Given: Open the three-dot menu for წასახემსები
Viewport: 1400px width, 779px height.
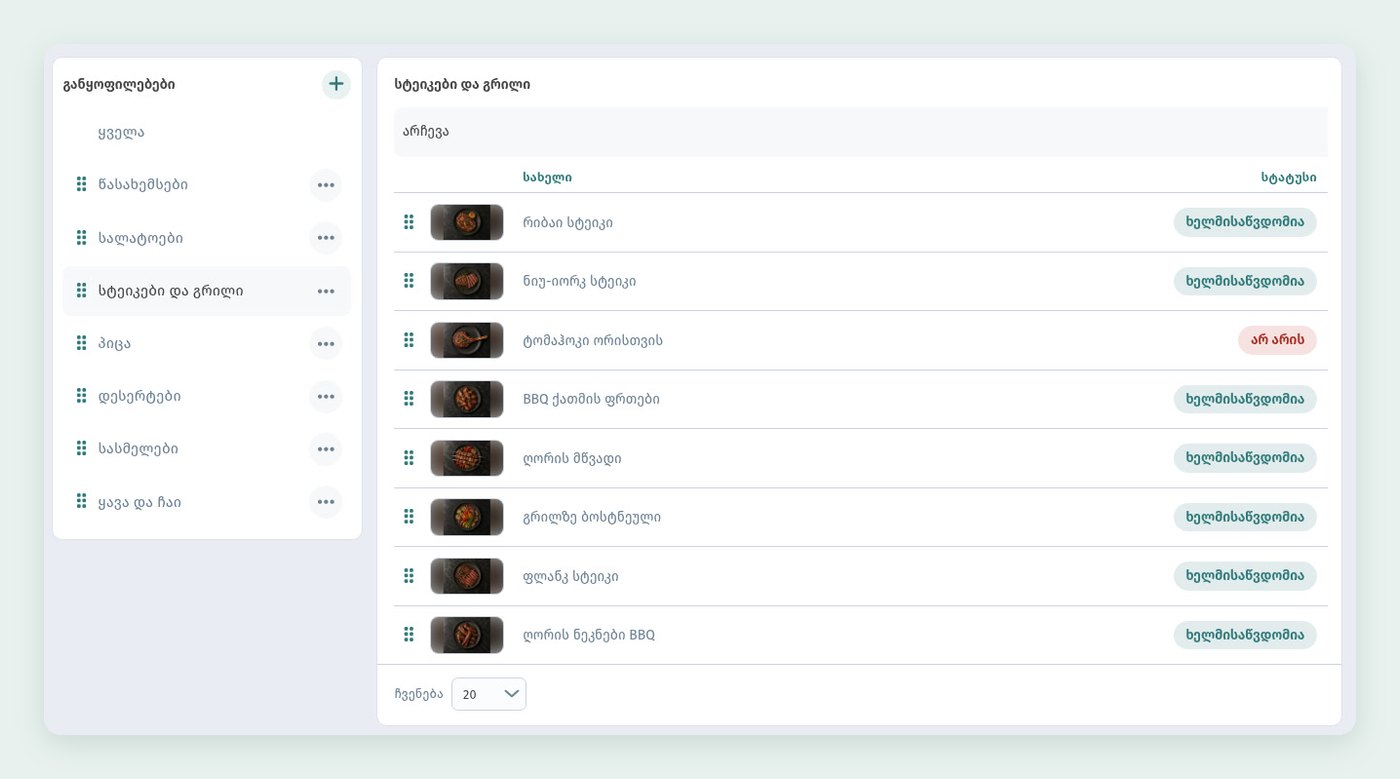Looking at the screenshot, I should coord(325,185).
